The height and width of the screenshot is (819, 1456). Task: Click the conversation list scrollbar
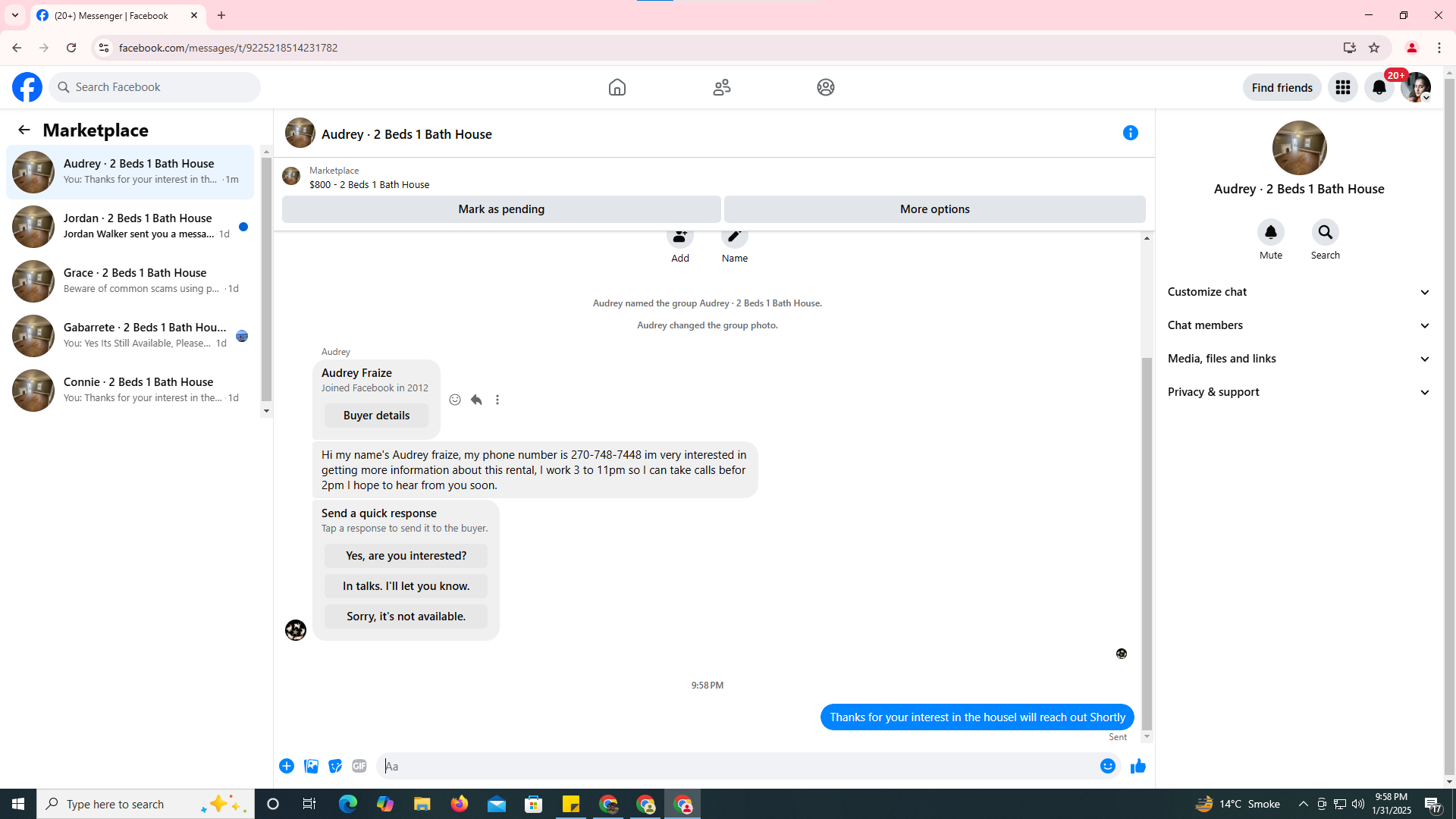point(266,281)
